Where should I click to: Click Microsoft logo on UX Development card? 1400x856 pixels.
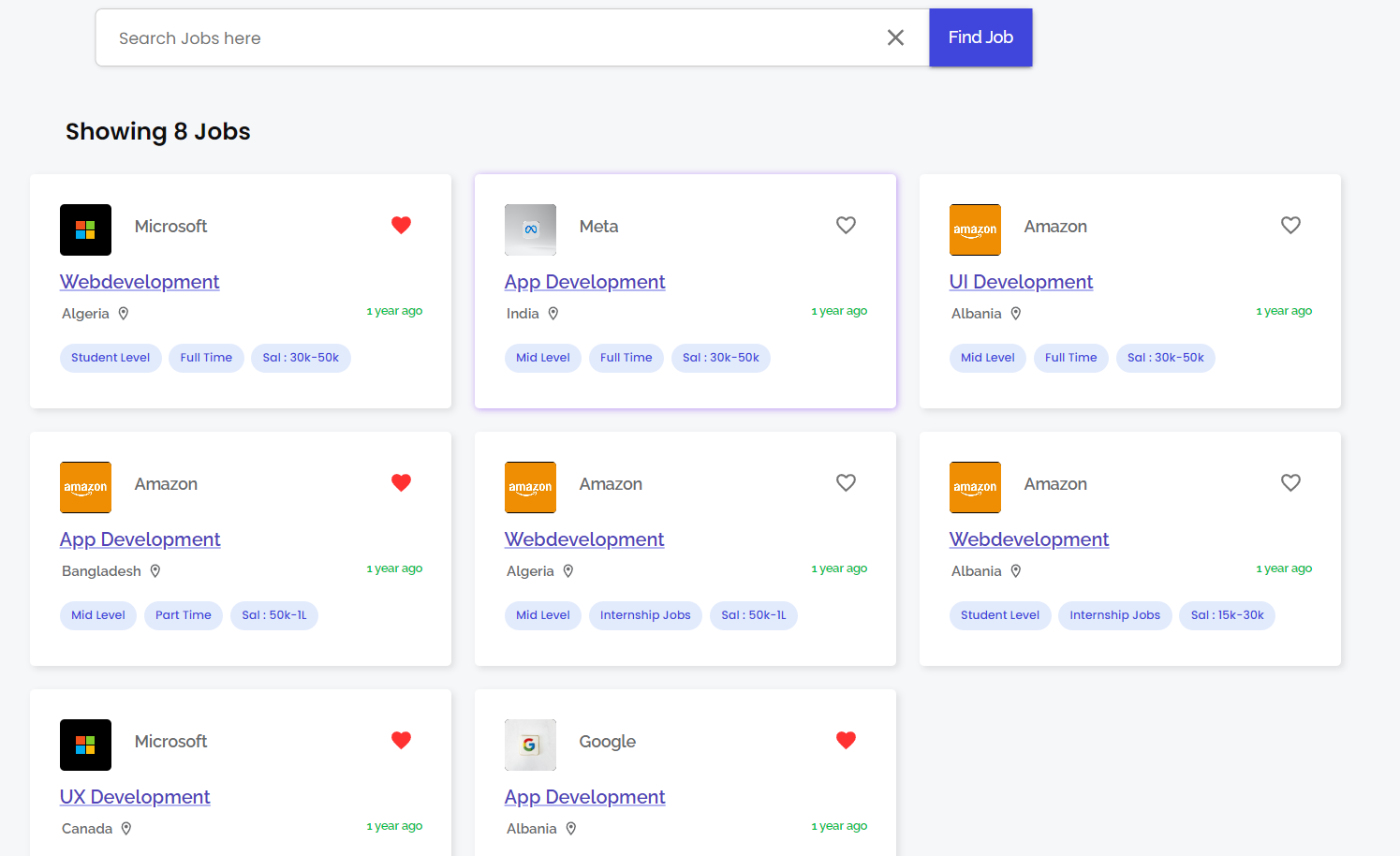point(85,745)
